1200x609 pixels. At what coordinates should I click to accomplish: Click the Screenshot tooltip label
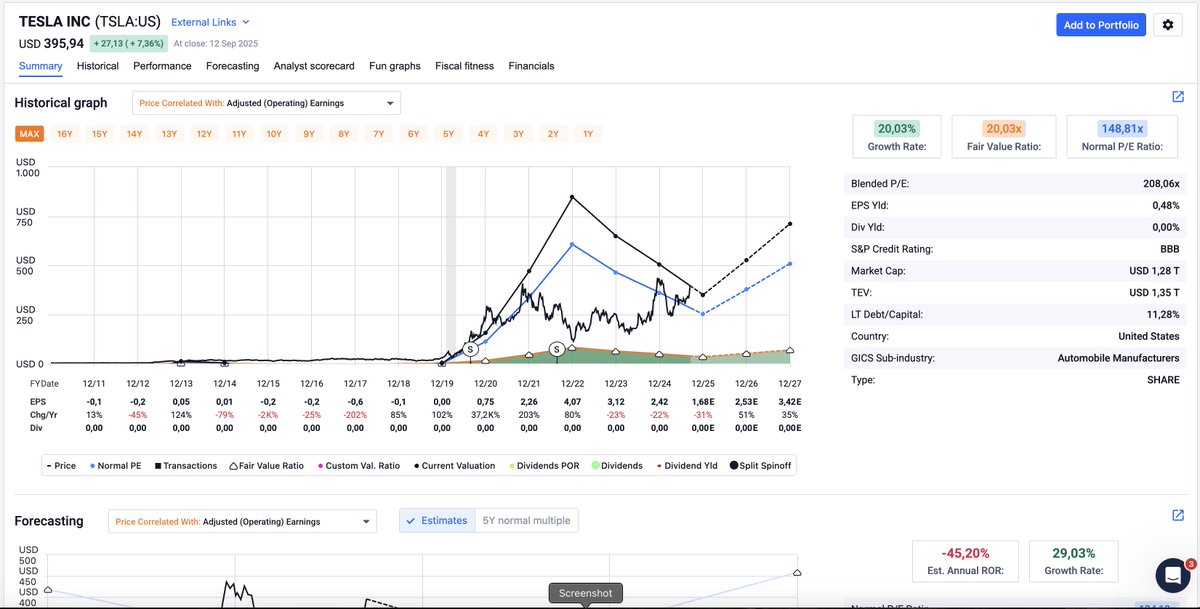pos(586,593)
